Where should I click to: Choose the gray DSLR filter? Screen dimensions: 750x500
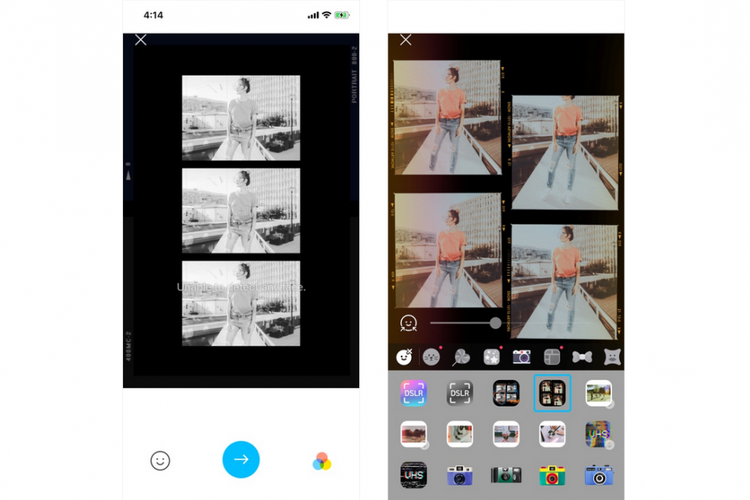click(x=460, y=393)
